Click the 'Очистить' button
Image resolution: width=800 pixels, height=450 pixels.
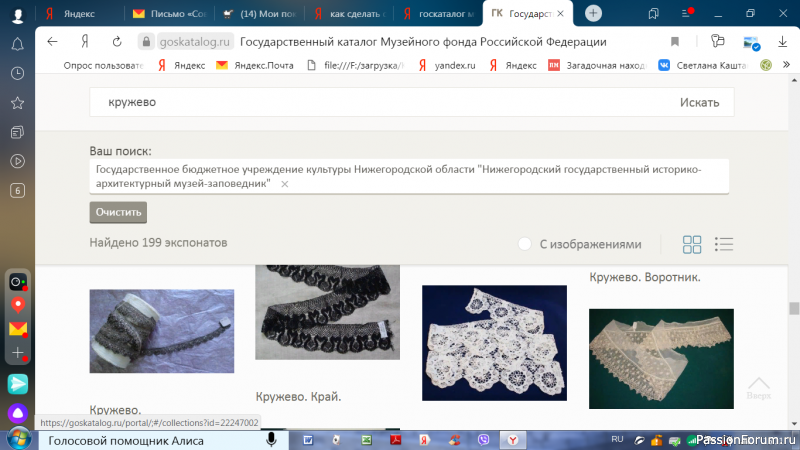tap(118, 212)
